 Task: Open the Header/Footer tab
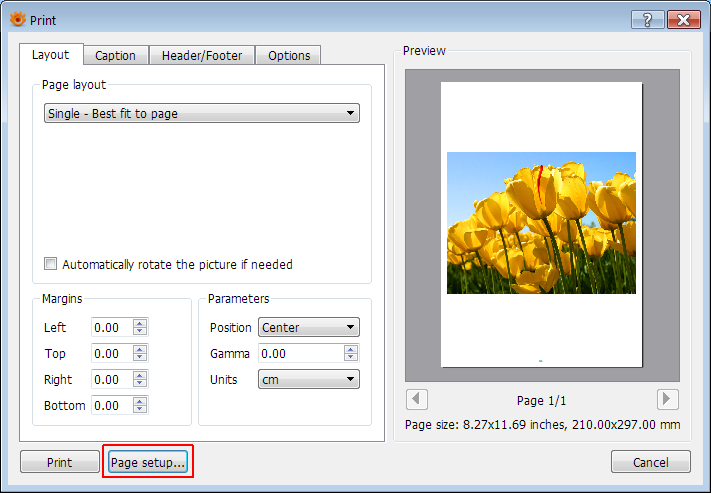click(202, 56)
